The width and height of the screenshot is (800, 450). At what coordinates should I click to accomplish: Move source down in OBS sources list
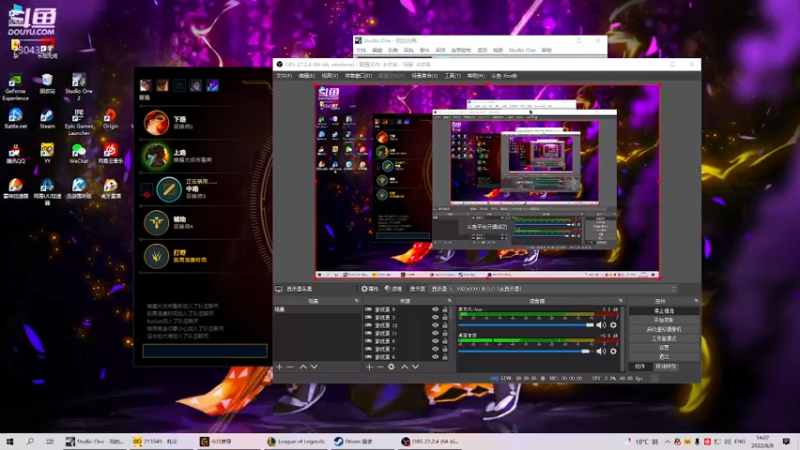(416, 366)
